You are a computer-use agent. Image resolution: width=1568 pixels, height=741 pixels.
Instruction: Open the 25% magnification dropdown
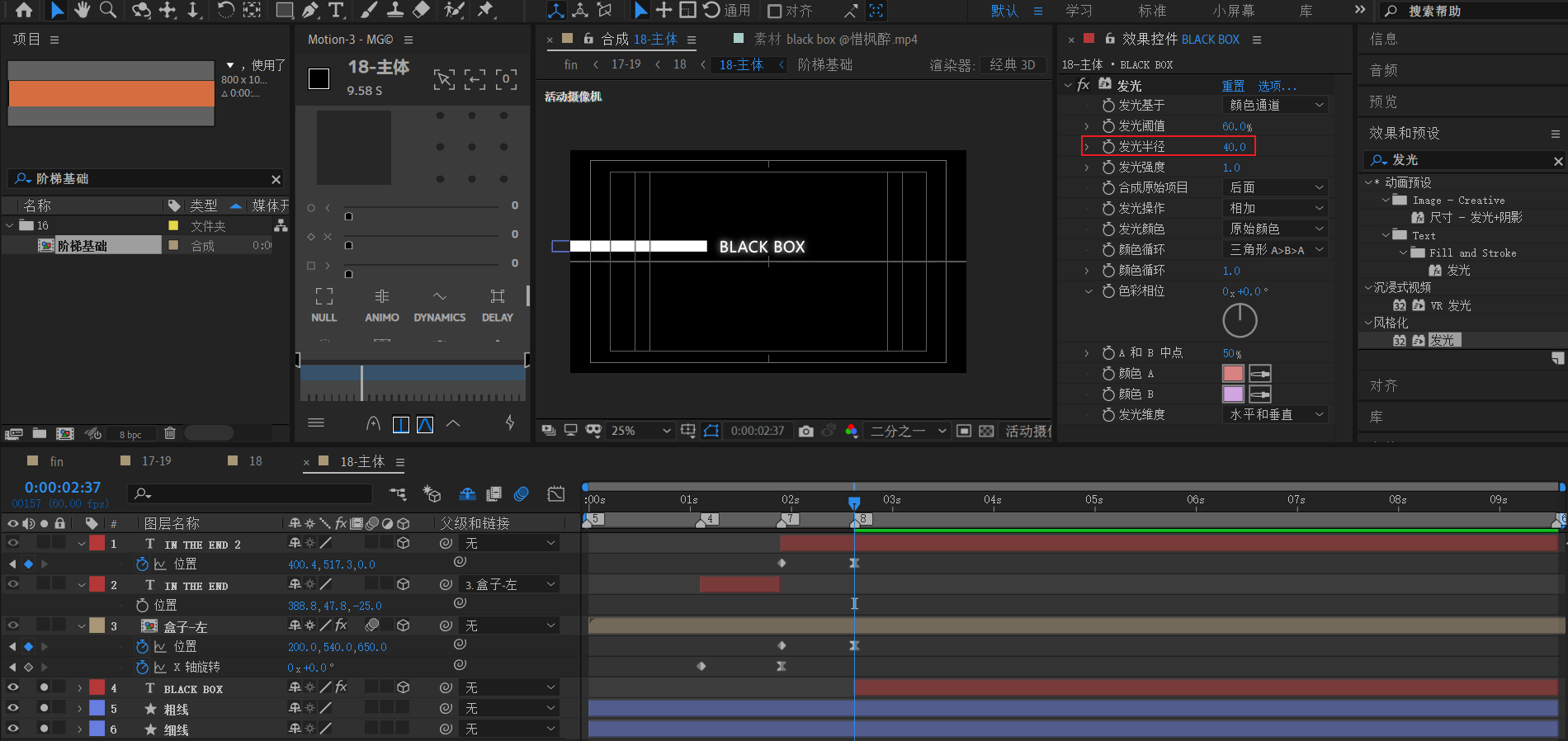coord(641,431)
